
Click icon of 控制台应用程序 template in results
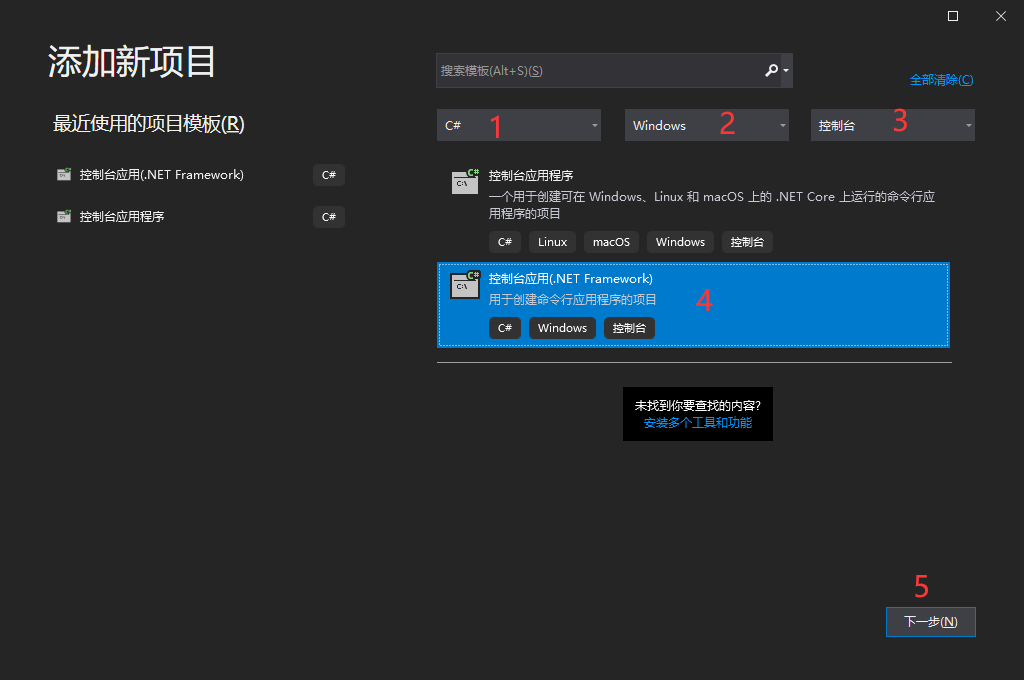466,182
